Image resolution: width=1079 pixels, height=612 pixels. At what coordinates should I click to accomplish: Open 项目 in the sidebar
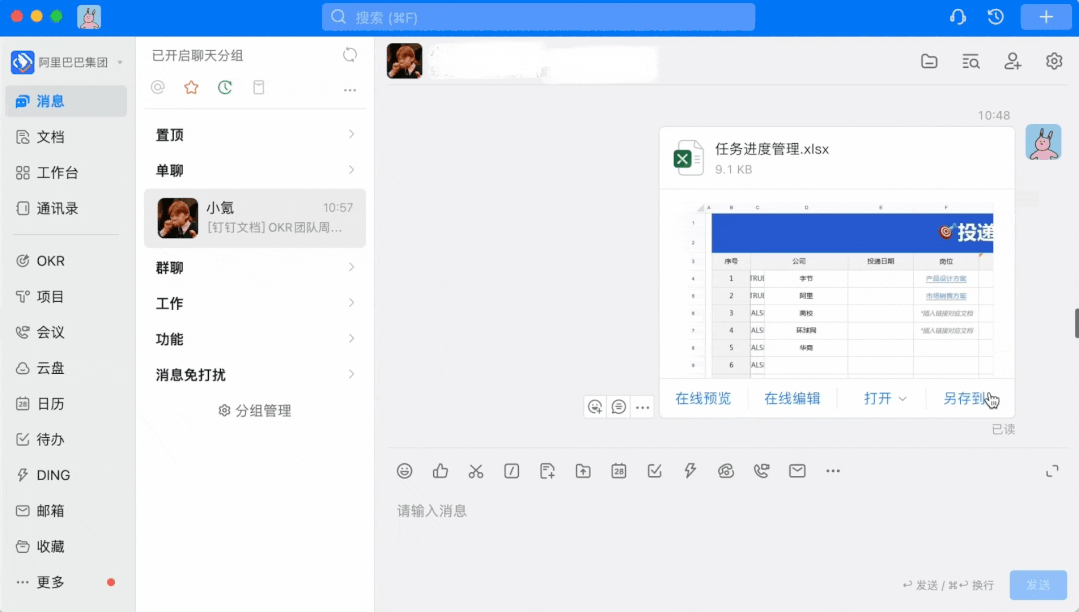(66, 297)
